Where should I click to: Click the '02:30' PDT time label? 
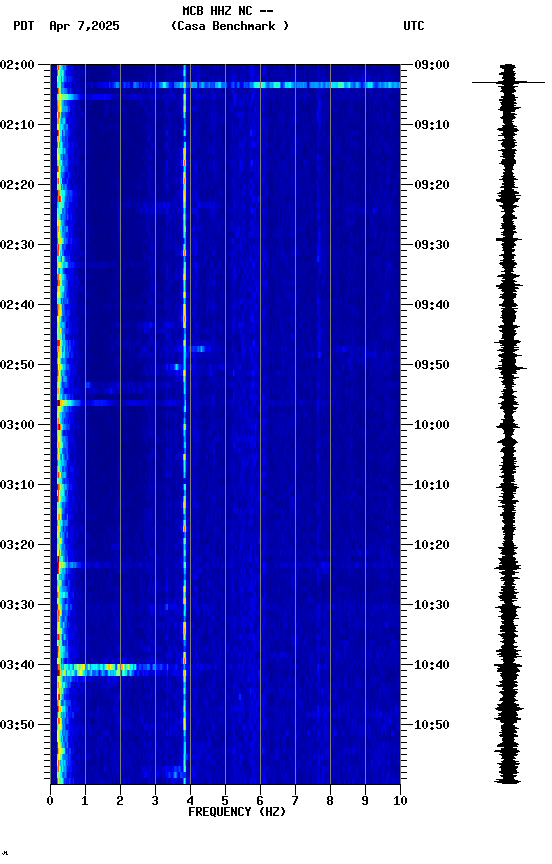click(x=17, y=245)
